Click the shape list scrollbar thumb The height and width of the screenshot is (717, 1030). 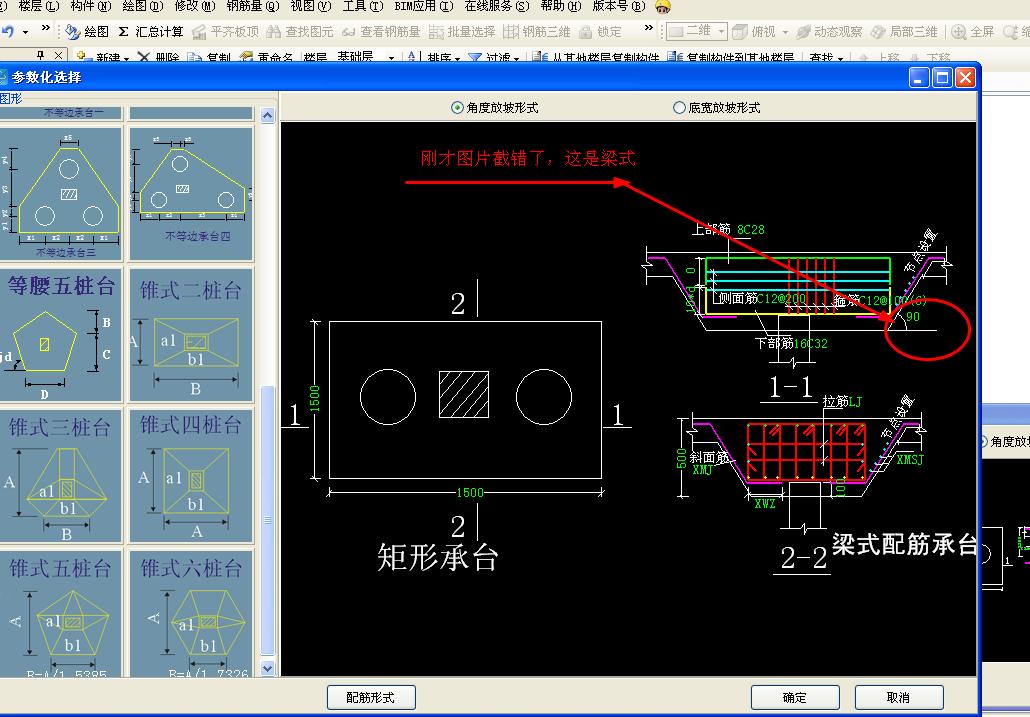tap(267, 520)
